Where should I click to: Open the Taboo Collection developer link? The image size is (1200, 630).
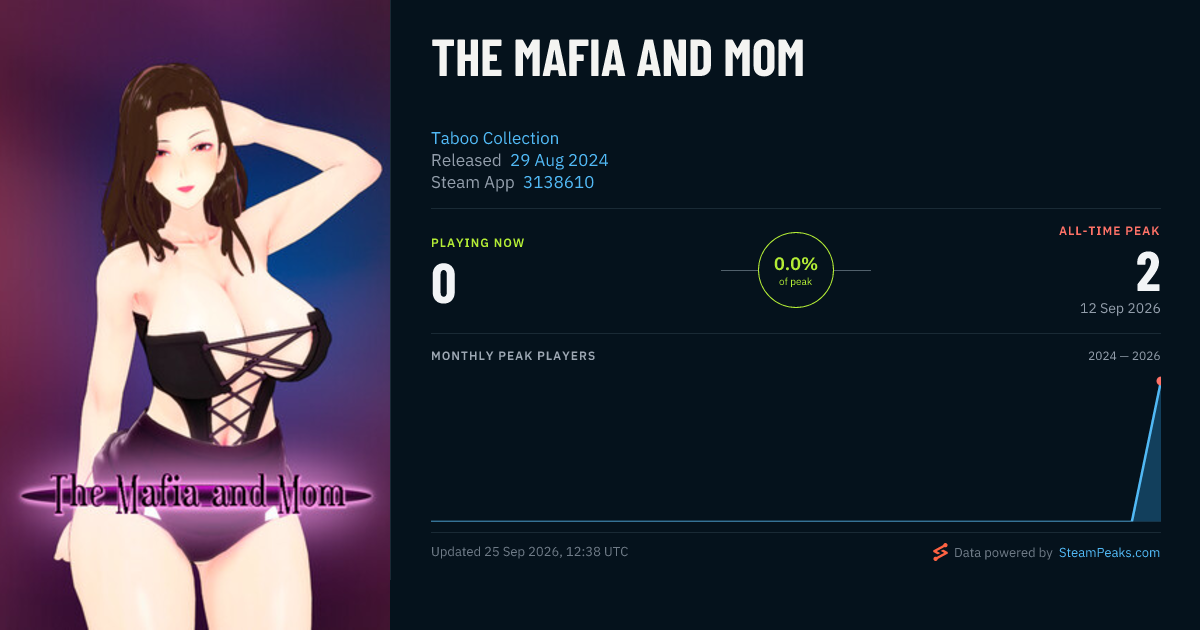pos(495,138)
